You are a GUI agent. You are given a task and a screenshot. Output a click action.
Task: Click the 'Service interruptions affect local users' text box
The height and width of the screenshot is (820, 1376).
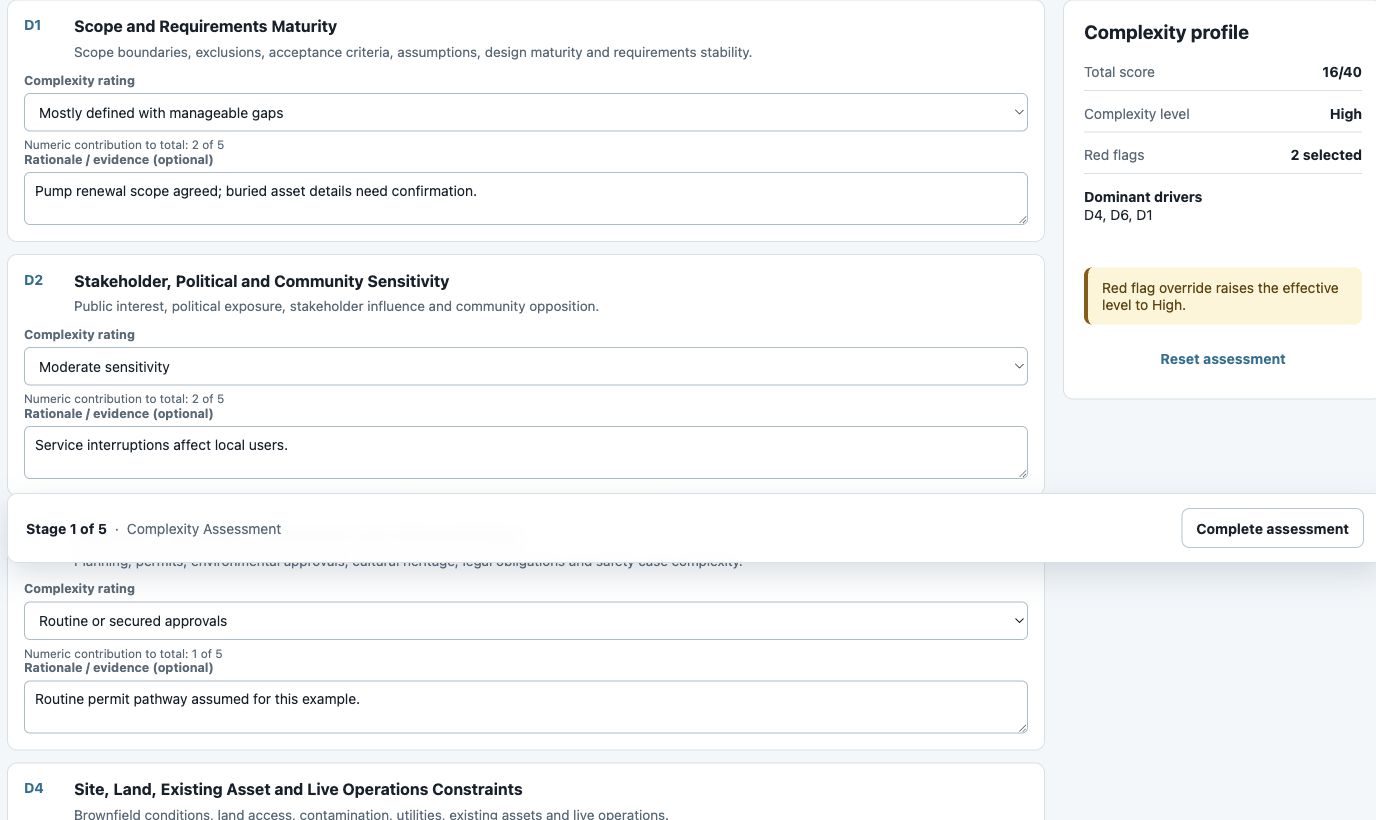(525, 453)
